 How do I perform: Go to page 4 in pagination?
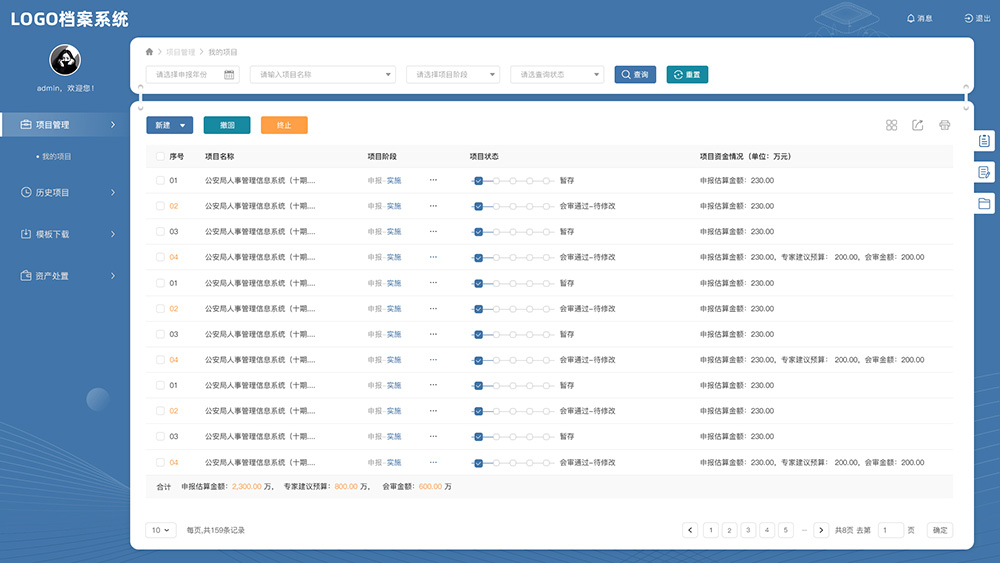click(767, 530)
